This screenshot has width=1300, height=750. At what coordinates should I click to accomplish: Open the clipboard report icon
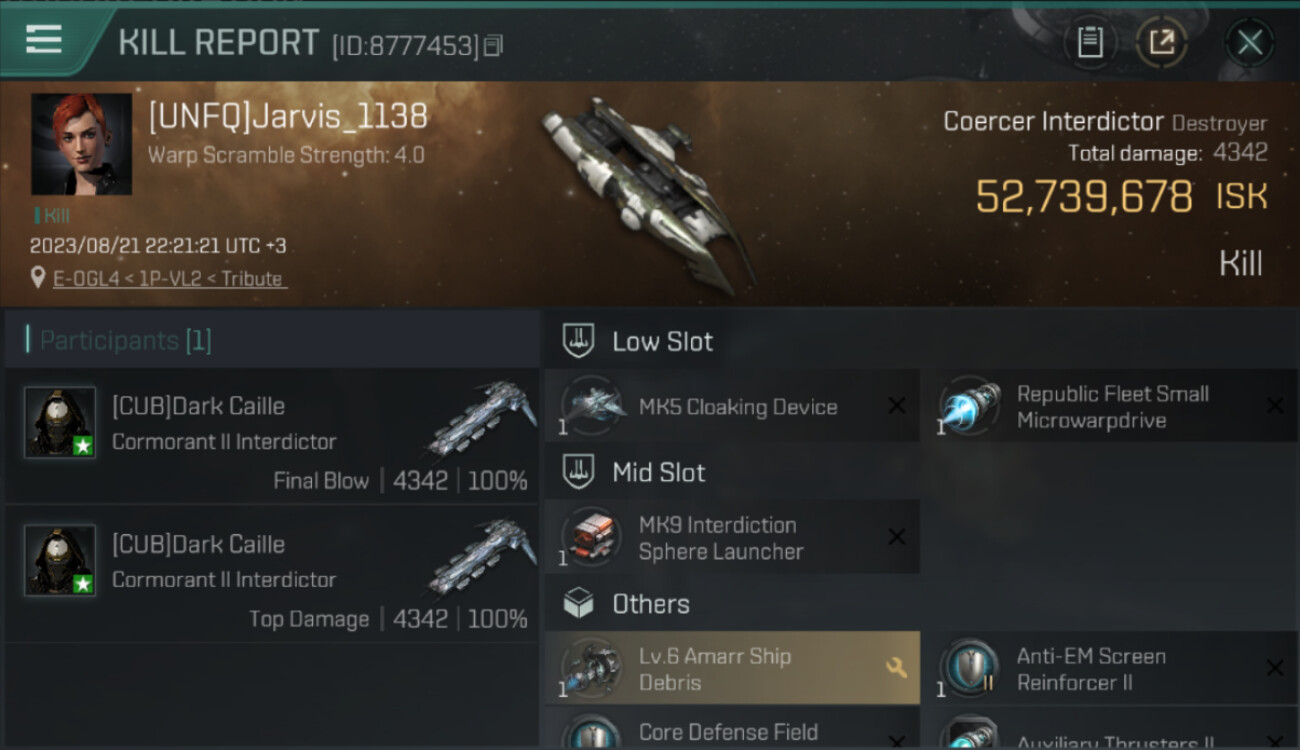pos(1090,43)
